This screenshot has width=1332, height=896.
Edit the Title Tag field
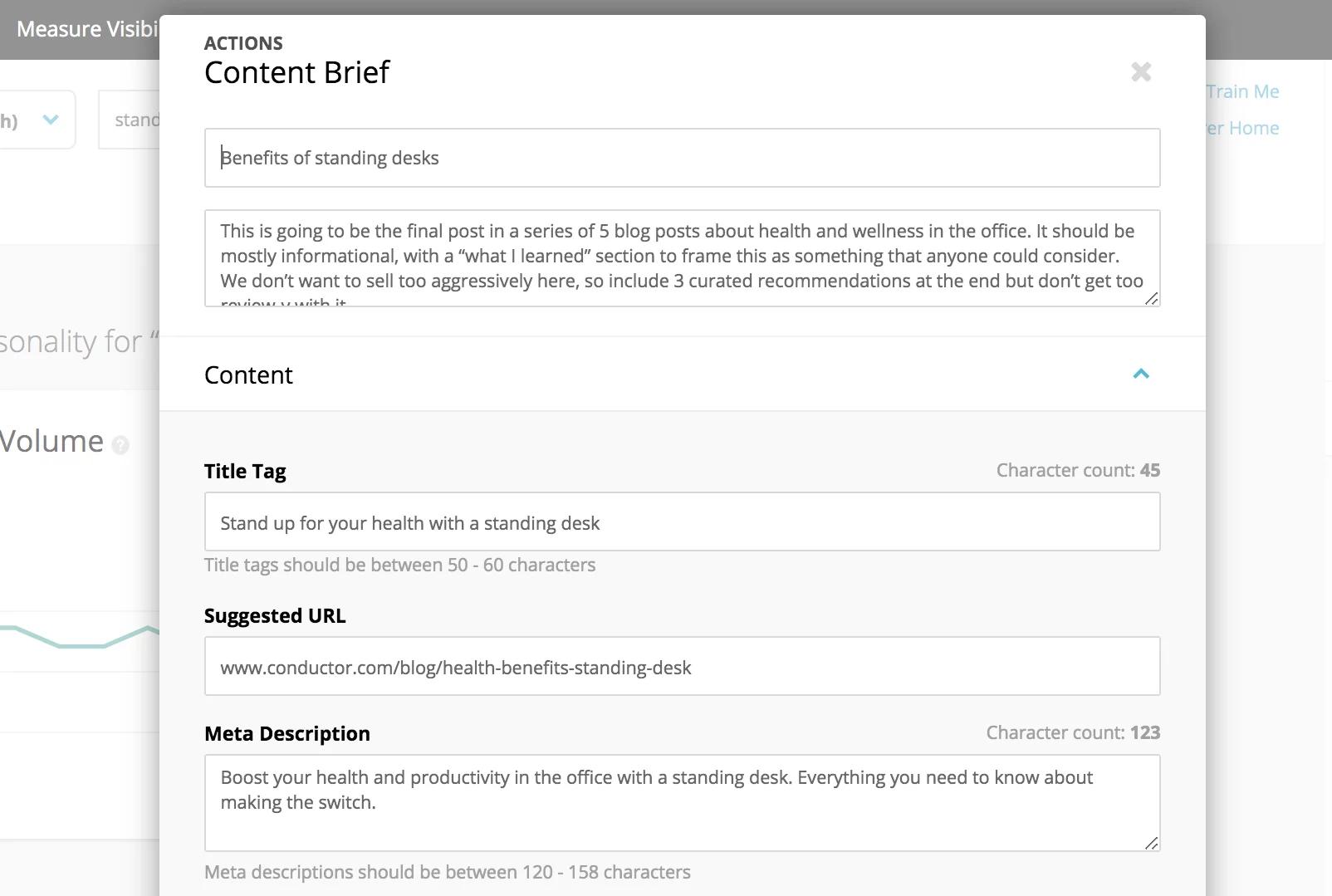pos(681,522)
